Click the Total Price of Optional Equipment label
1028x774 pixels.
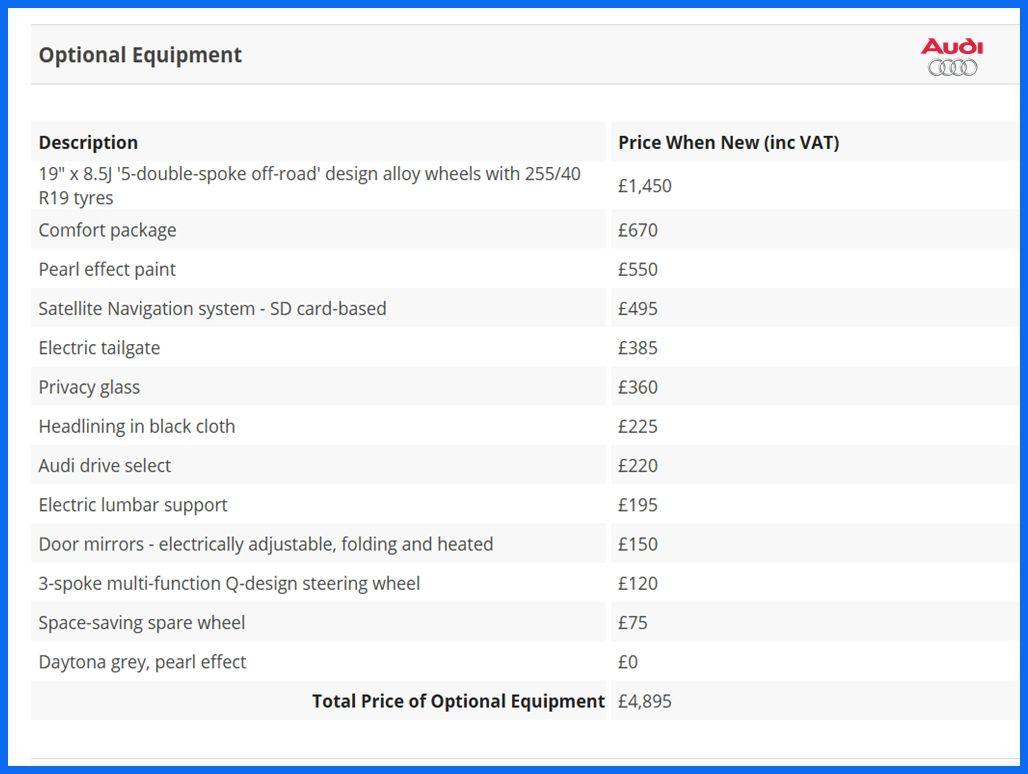tap(458, 701)
